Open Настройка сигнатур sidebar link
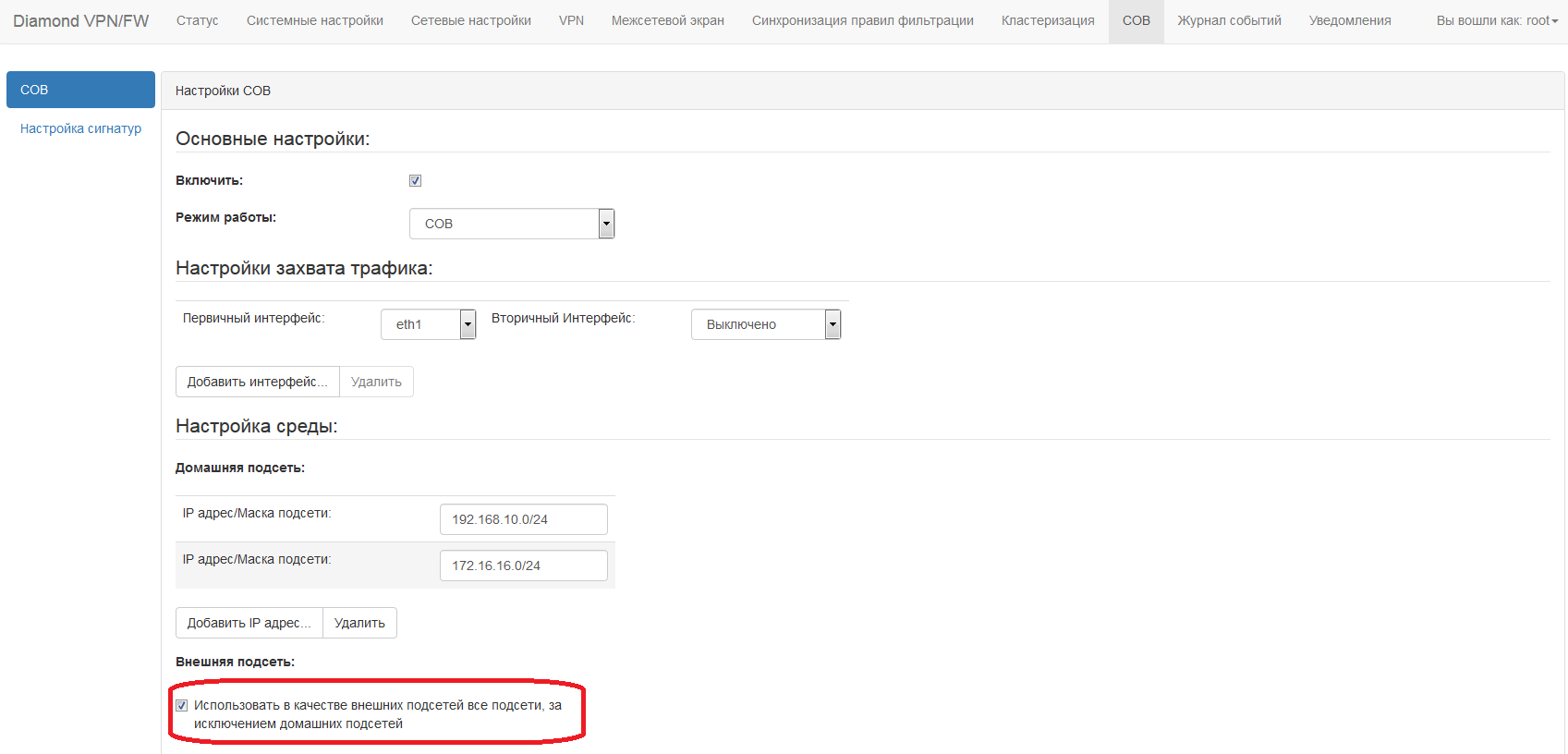 click(x=80, y=128)
